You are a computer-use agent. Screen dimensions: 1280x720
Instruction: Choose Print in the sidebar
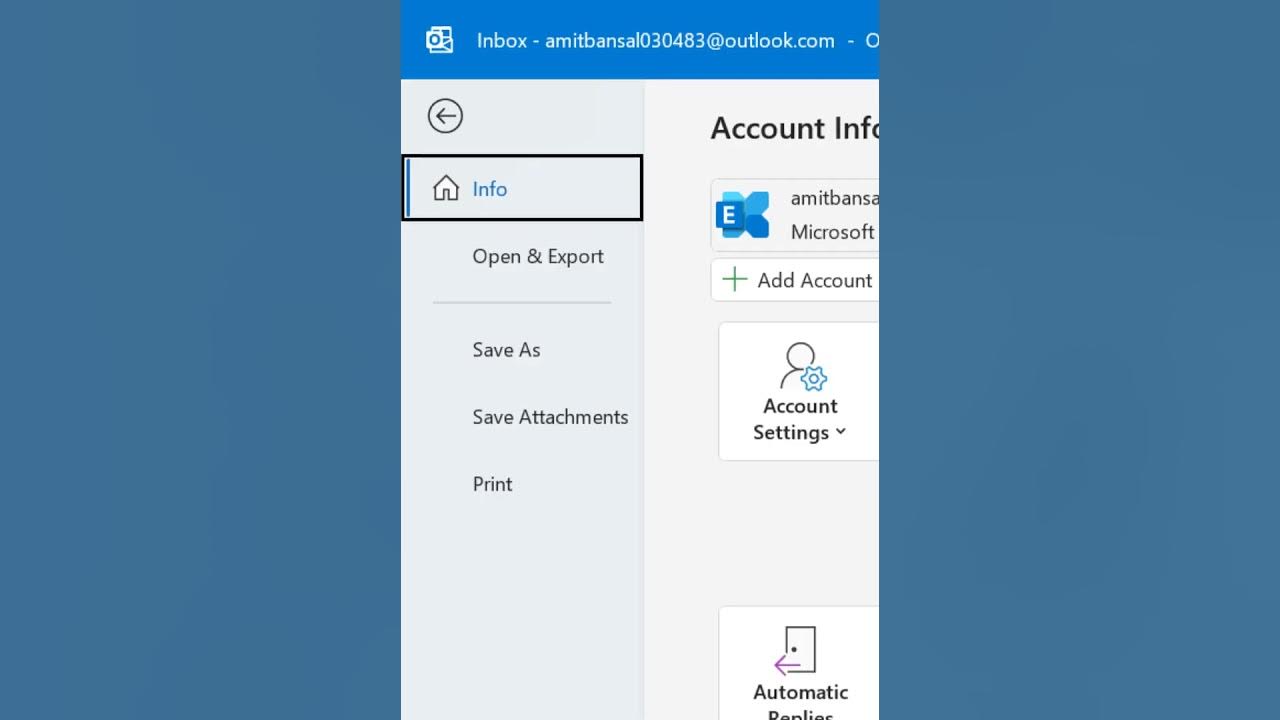pyautogui.click(x=522, y=484)
